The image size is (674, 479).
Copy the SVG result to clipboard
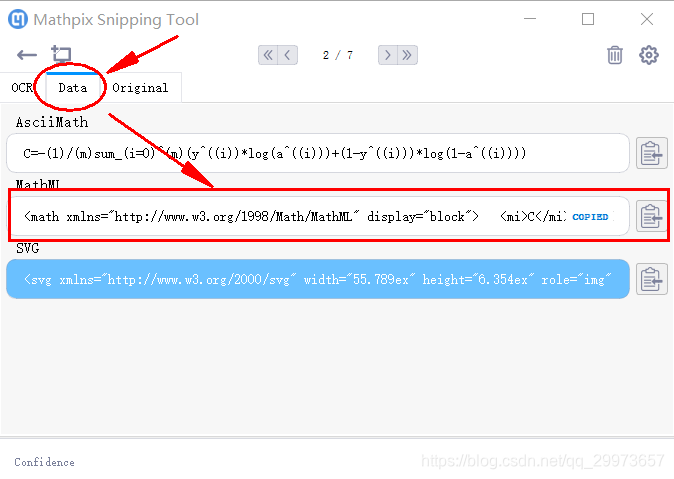tap(652, 279)
